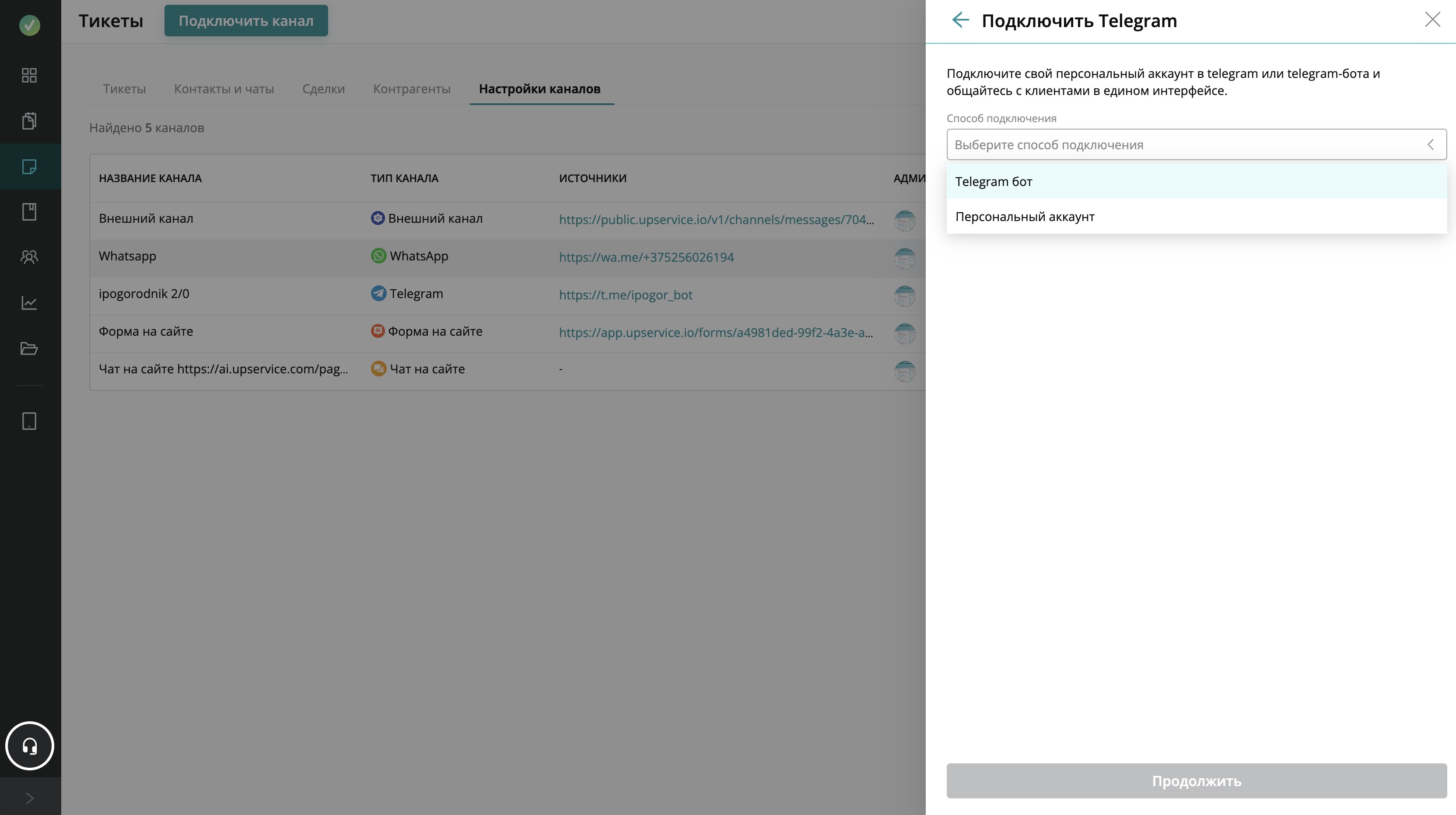Open the analytics chart icon in sidebar
This screenshot has height=815, width=1456.
[x=29, y=302]
